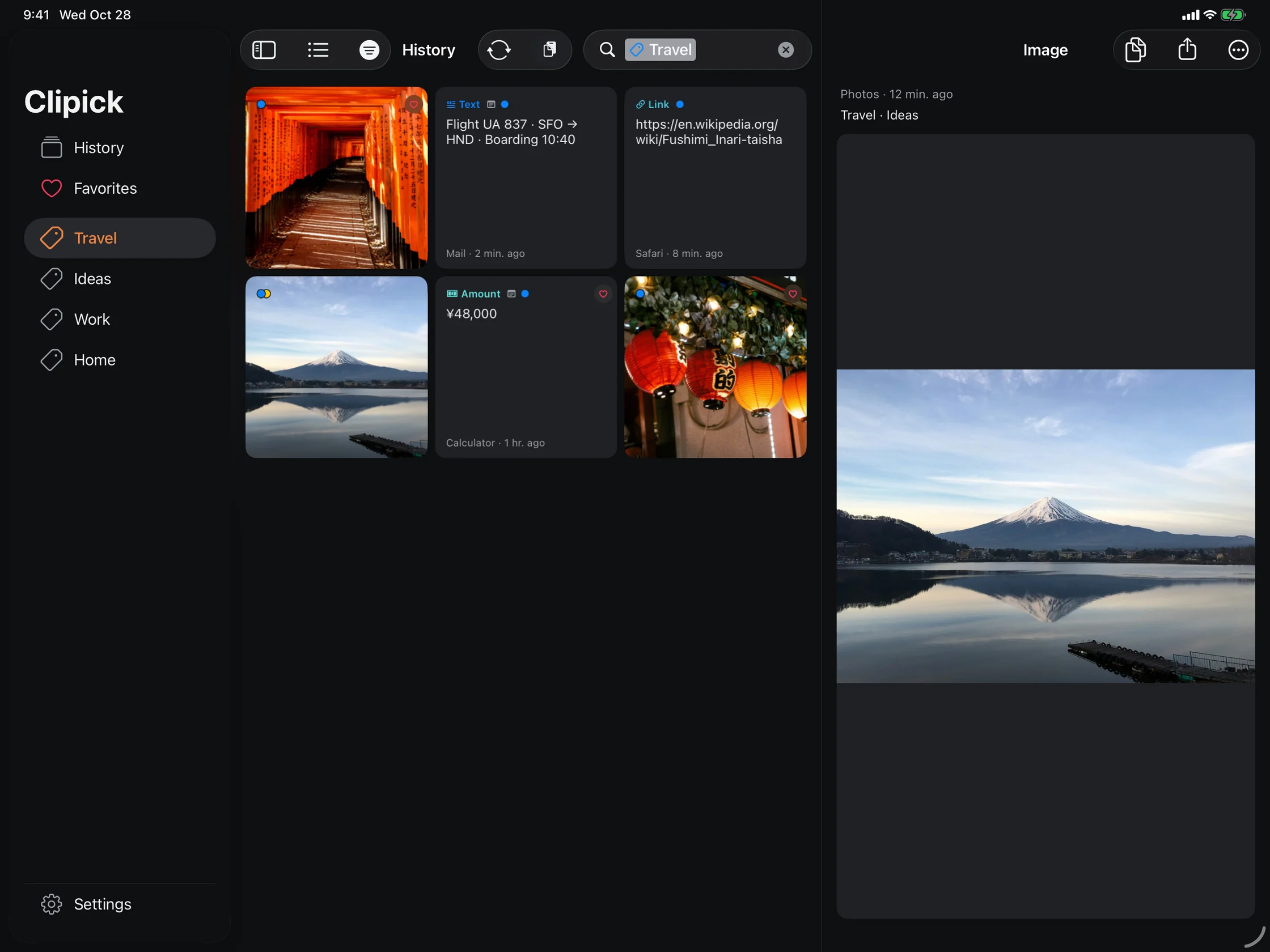1270x952 pixels.
Task: Click the Wi-Fi status icon
Action: pos(1210,15)
